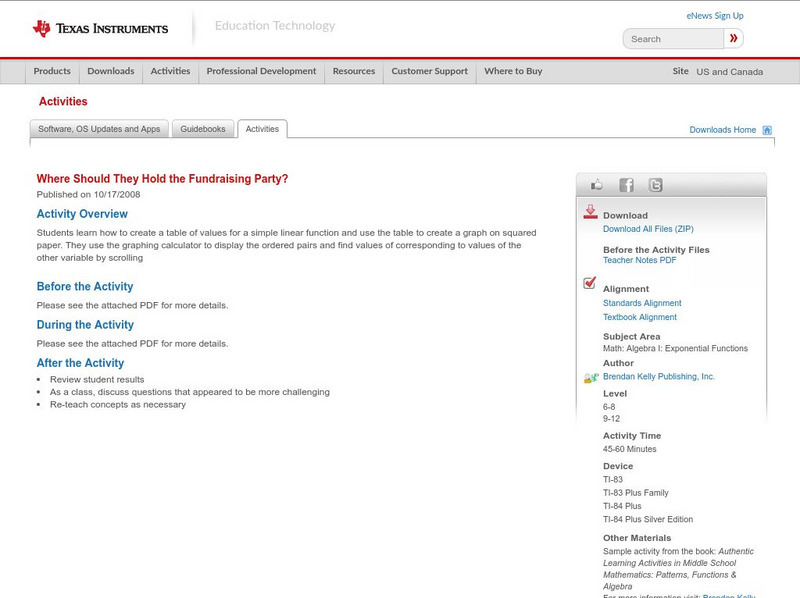Open the Activities navigation menu
The width and height of the screenshot is (800, 598).
click(170, 71)
